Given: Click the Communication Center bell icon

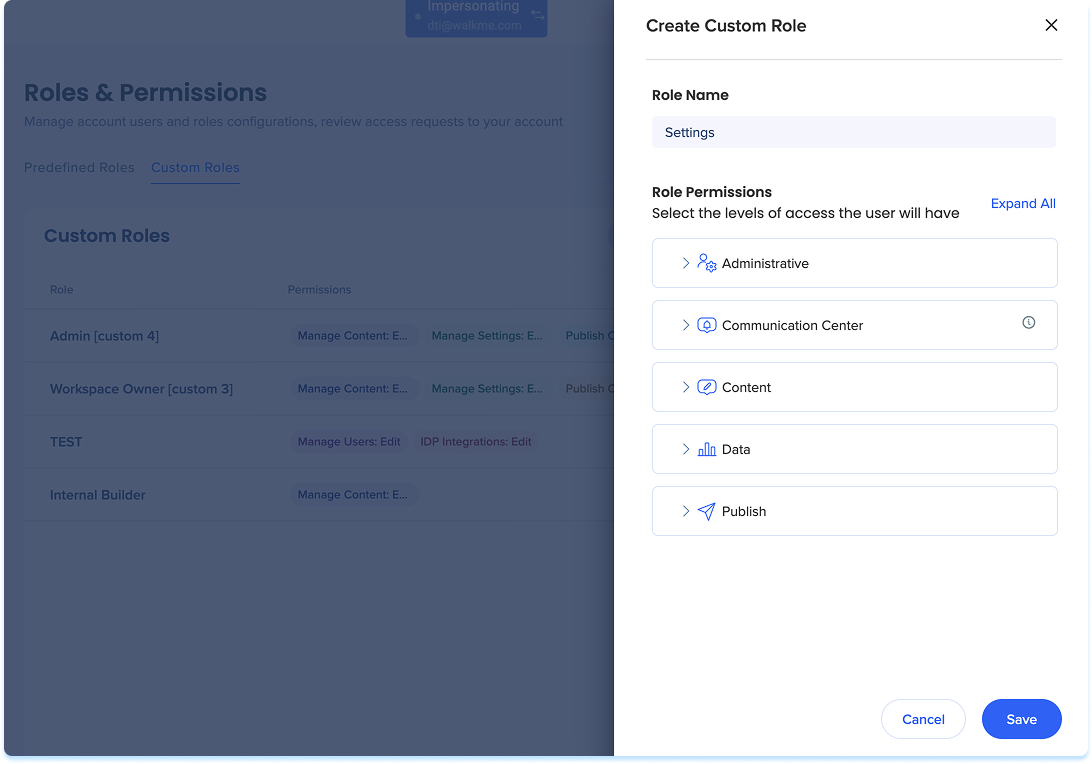Looking at the screenshot, I should (706, 325).
